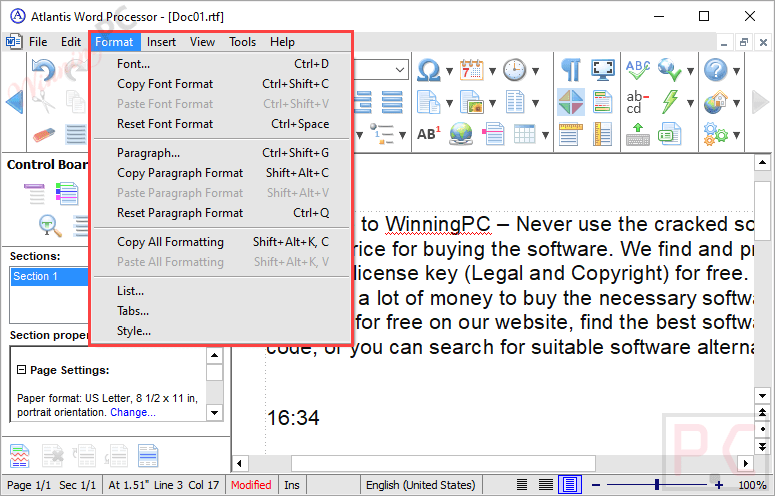This screenshot has height=496, width=775.
Task: Select Reset Paragraph Format menu item
Action: pos(222,213)
